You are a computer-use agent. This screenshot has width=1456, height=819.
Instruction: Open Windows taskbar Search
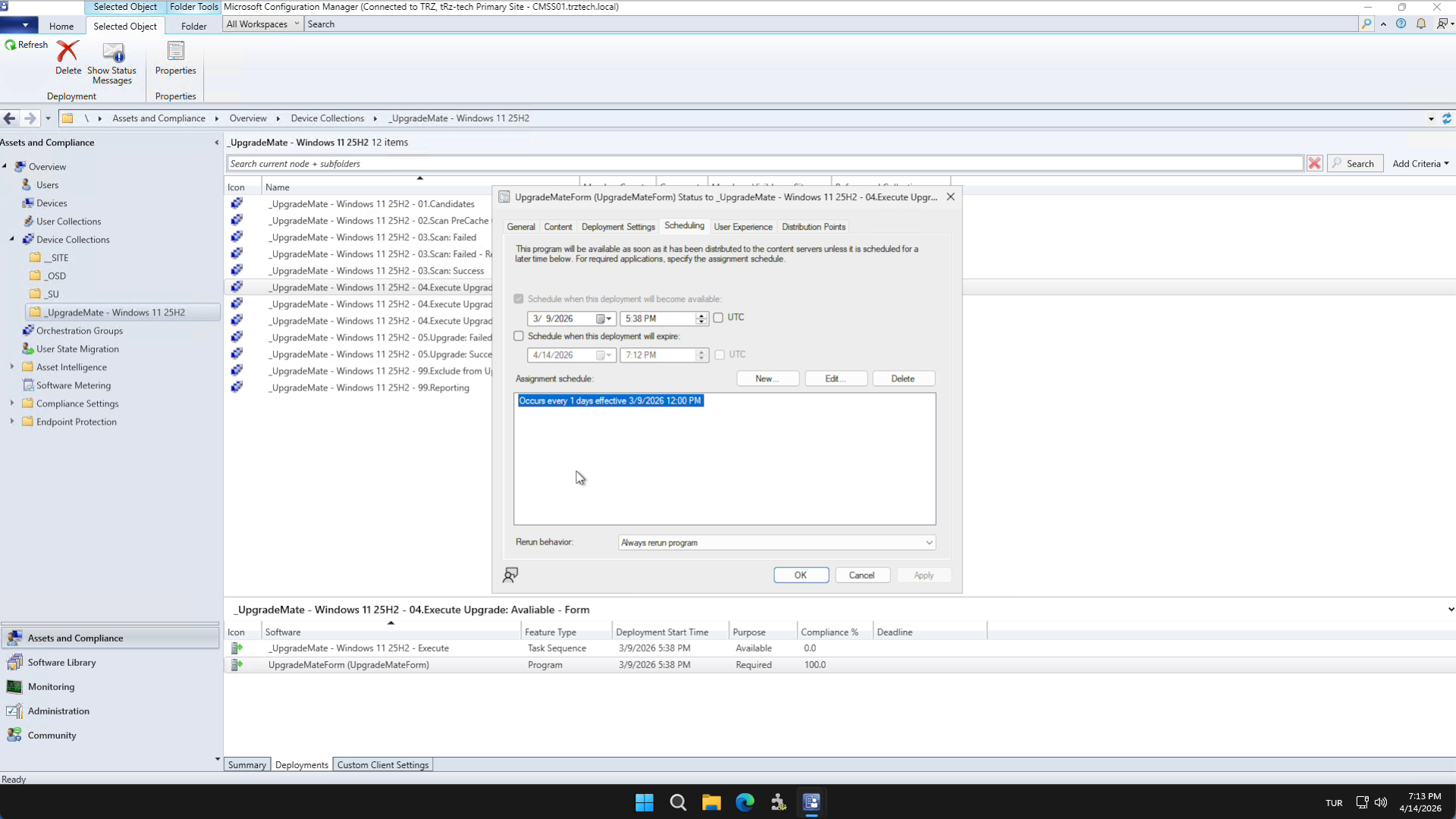tap(678, 802)
